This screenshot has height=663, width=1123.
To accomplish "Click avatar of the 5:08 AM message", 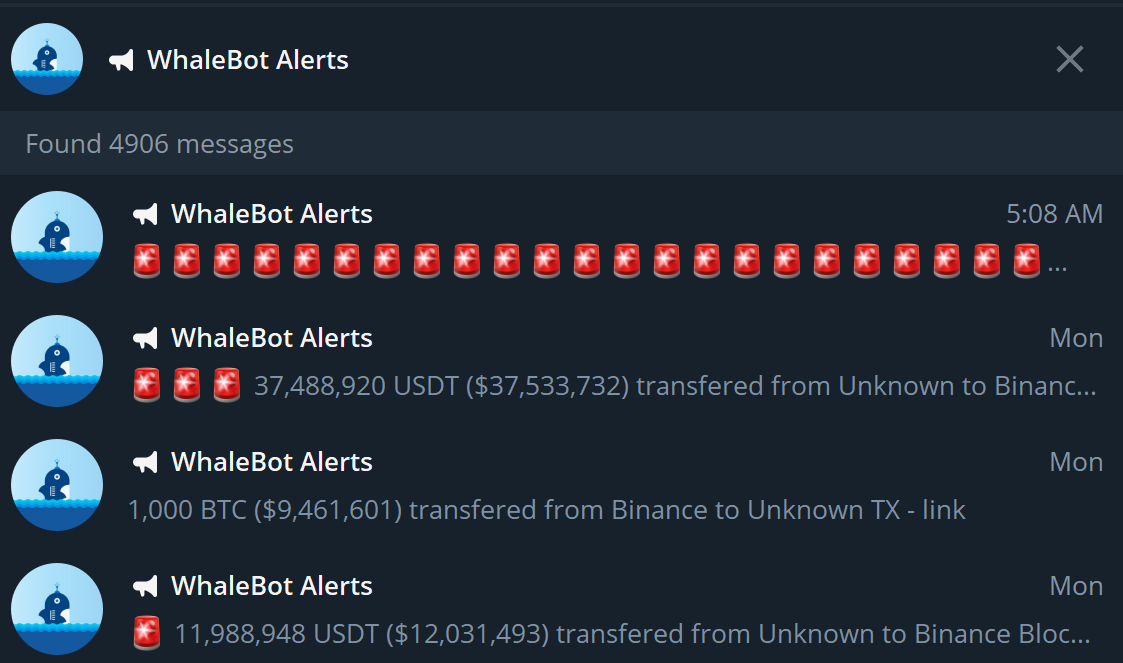I will [57, 237].
